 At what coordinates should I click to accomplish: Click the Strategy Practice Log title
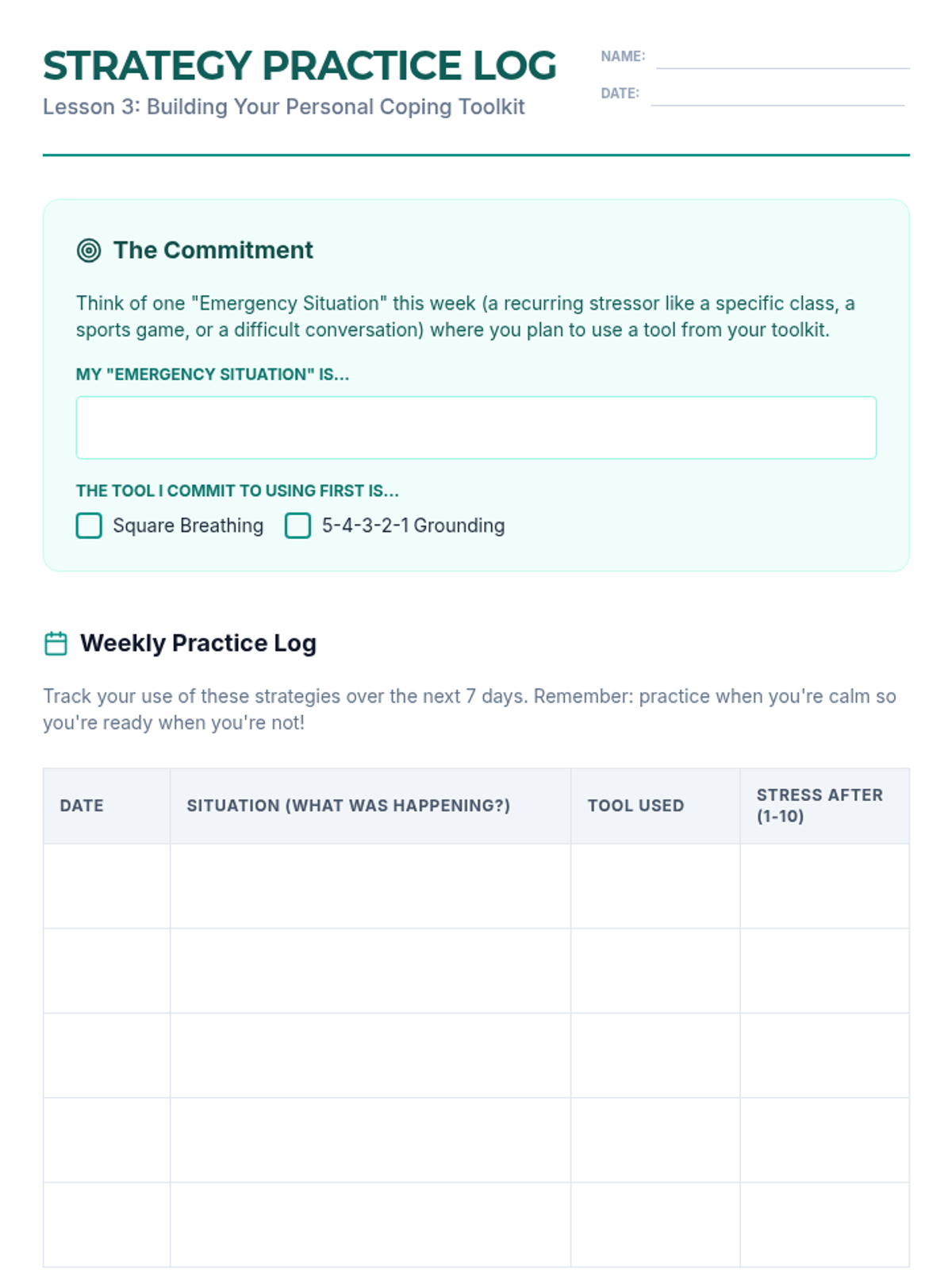[300, 66]
